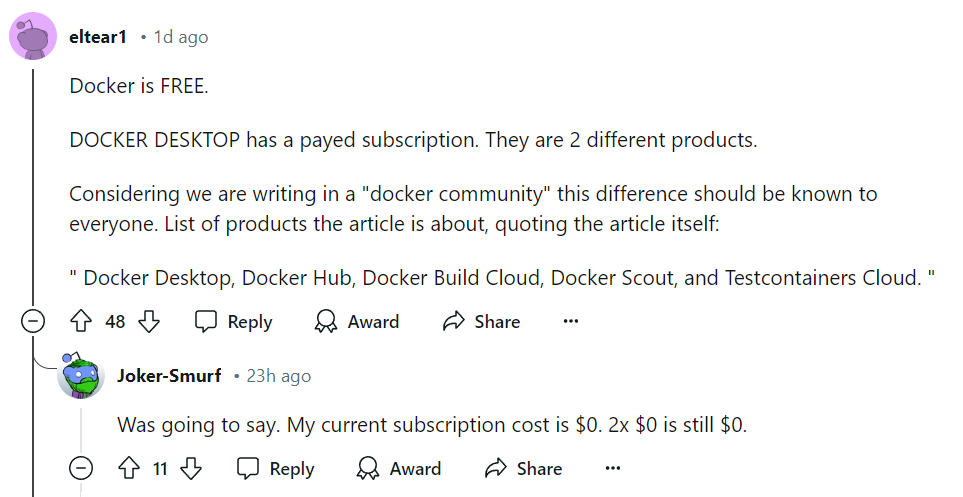Upvote eltear1's comment

point(81,321)
